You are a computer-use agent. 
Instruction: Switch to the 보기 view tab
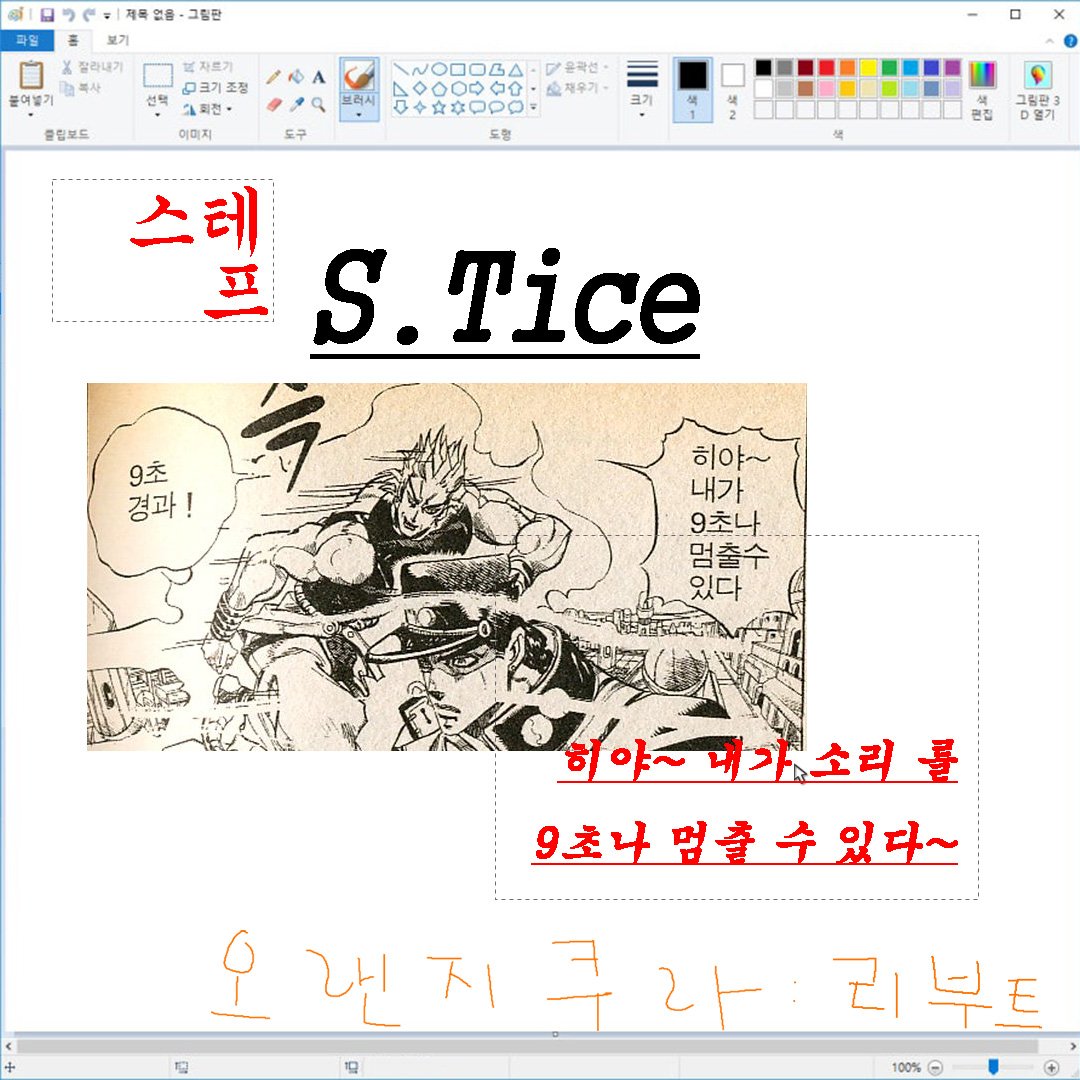118,41
